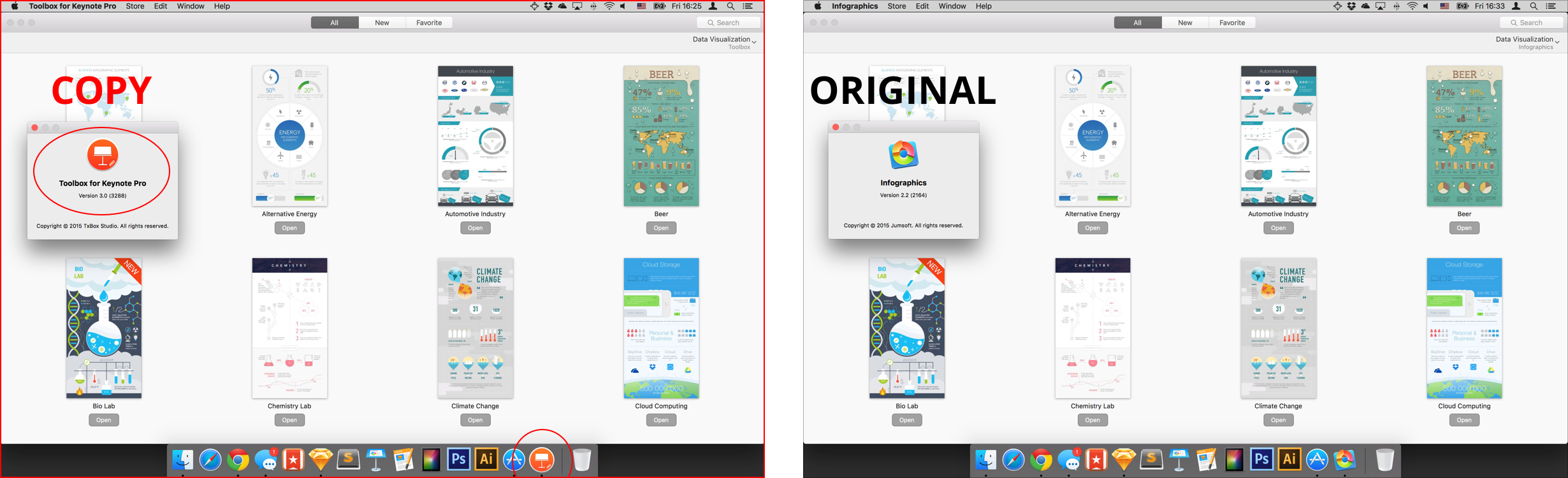Image resolution: width=1568 pixels, height=478 pixels.
Task: Launch Safari from the Toolbox window dock
Action: [x=210, y=460]
